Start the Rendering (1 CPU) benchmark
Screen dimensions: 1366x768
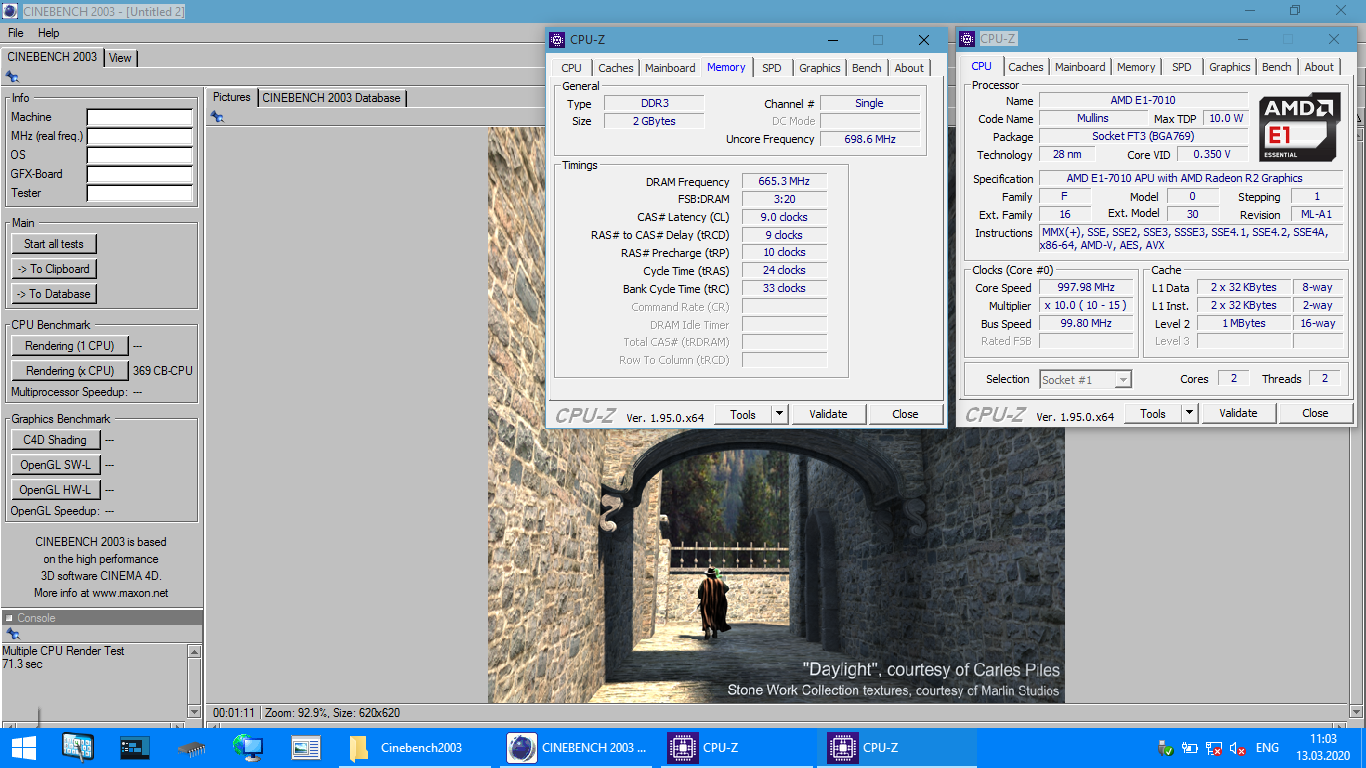(x=70, y=346)
